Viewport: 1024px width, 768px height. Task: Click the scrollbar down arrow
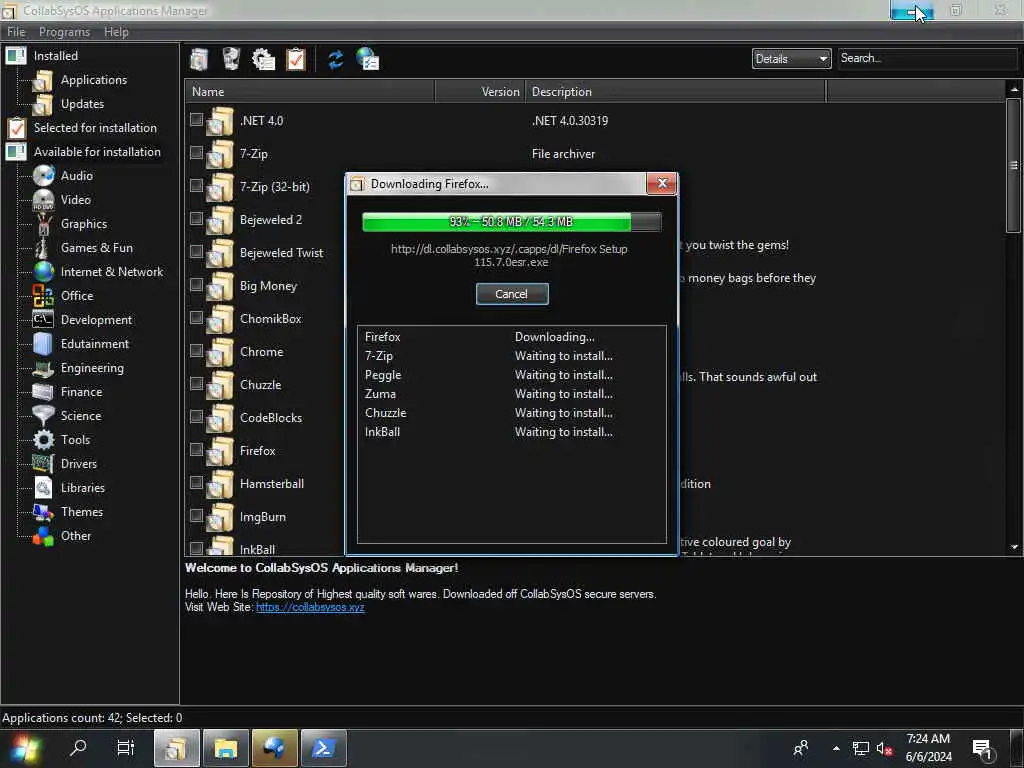(1014, 547)
